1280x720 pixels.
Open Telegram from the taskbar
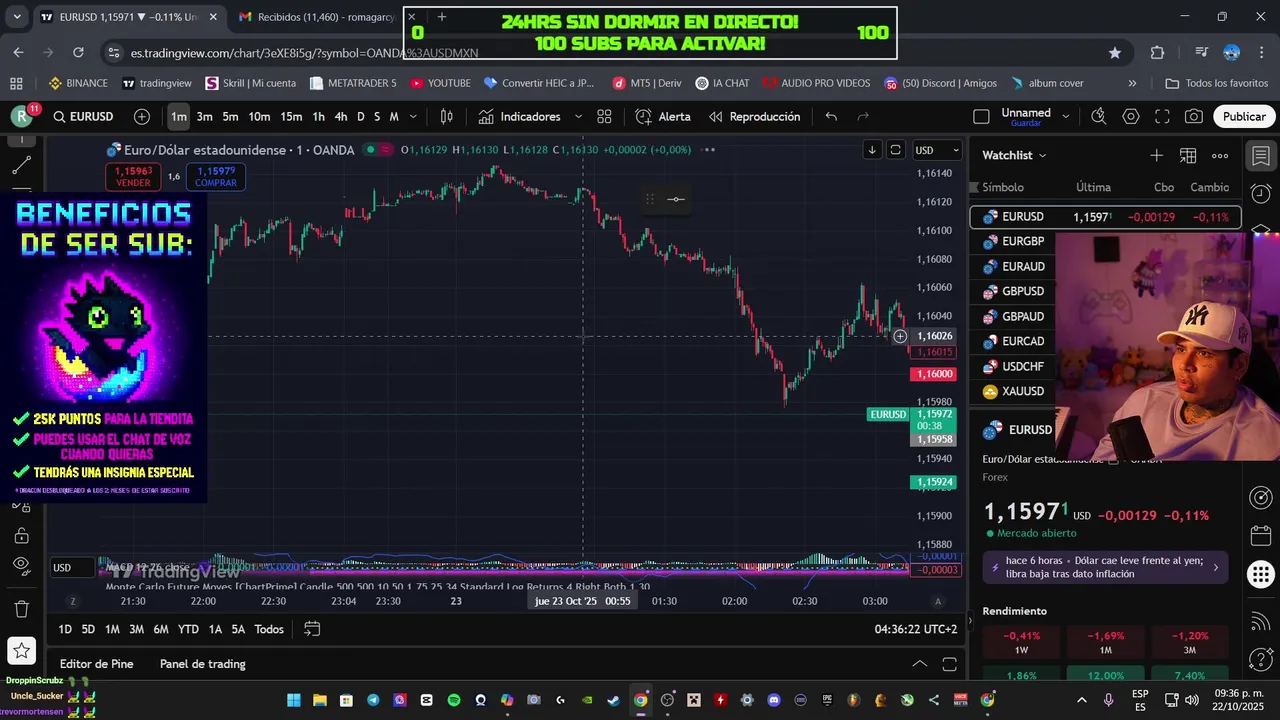pyautogui.click(x=374, y=700)
